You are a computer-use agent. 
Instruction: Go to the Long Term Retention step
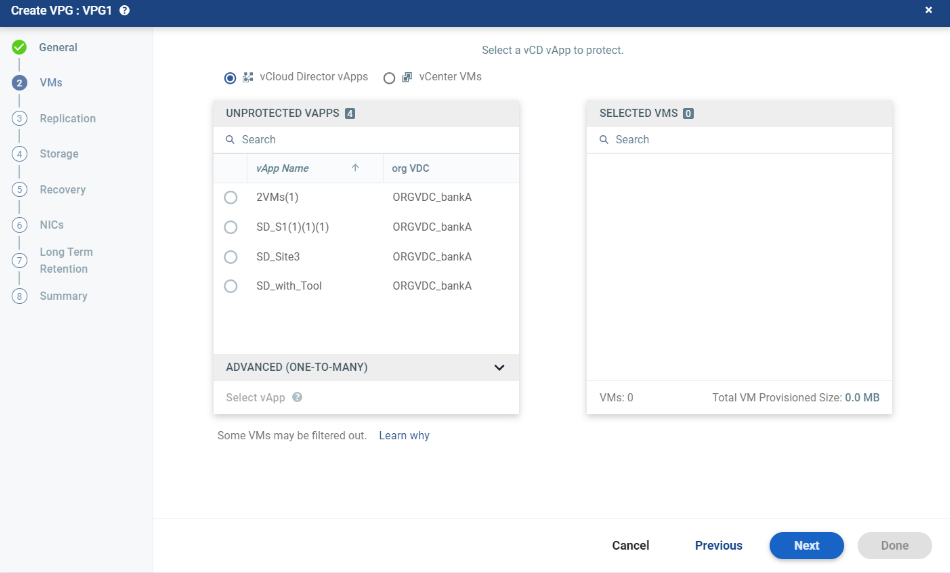tap(66, 260)
